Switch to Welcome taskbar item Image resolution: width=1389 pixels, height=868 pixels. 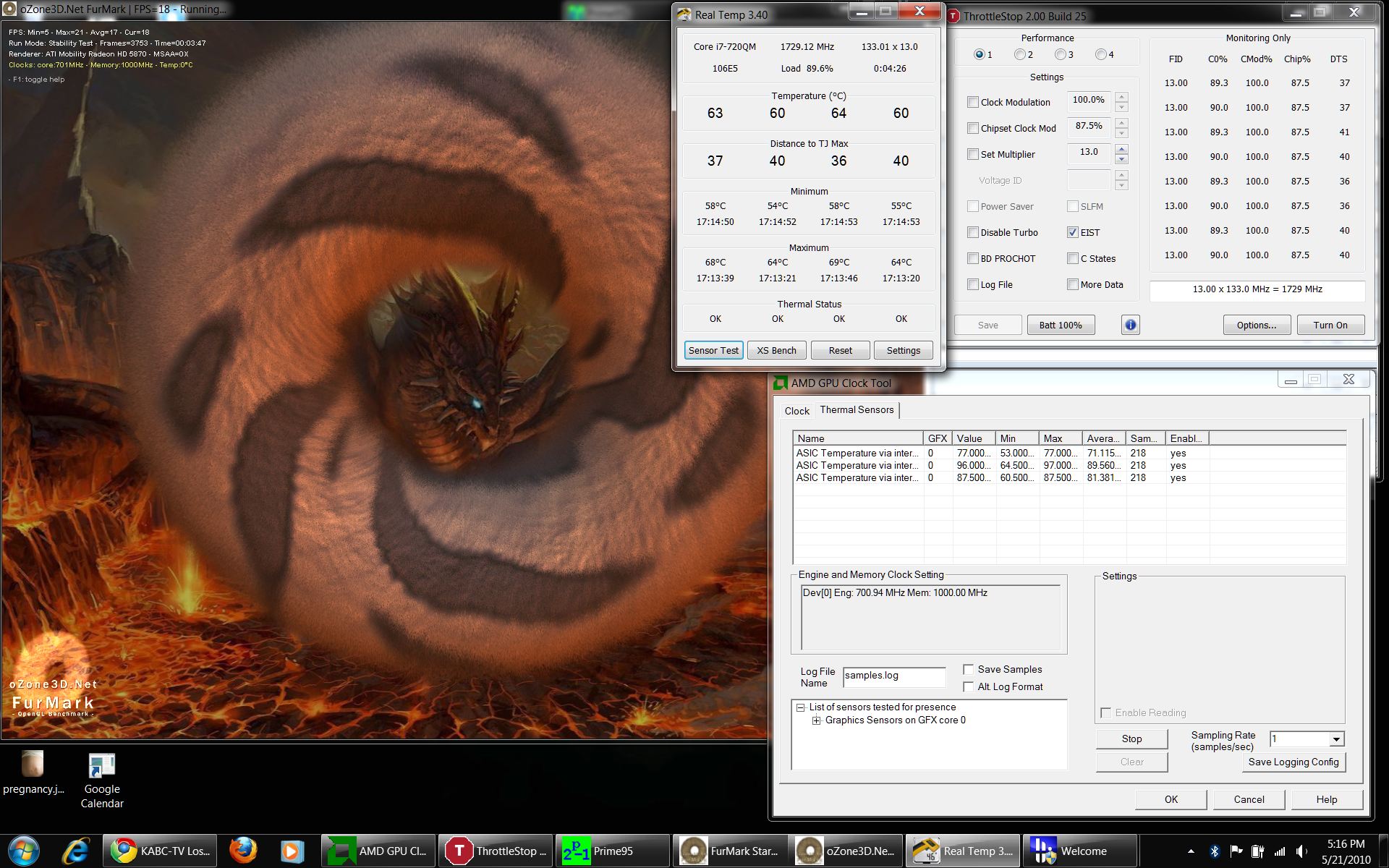click(x=1082, y=851)
